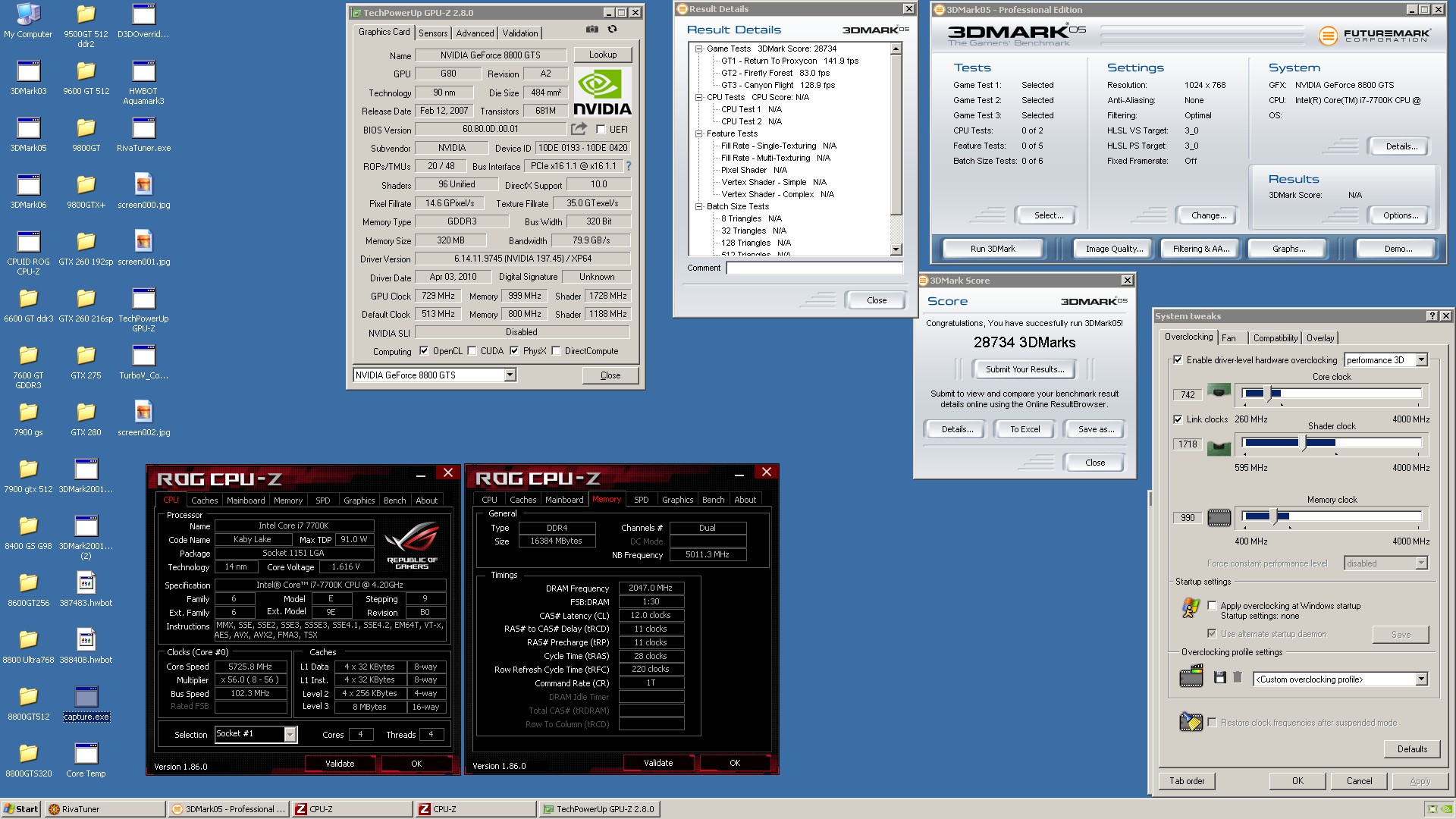Collapse Game Tests tree node
This screenshot has width=1456, height=819.
tap(698, 49)
